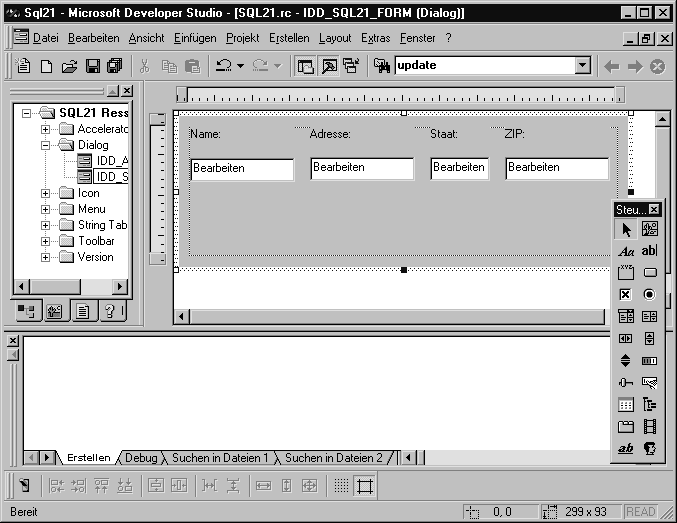
Task: Select the Edit Box 'ab|' control
Action: pos(649,251)
